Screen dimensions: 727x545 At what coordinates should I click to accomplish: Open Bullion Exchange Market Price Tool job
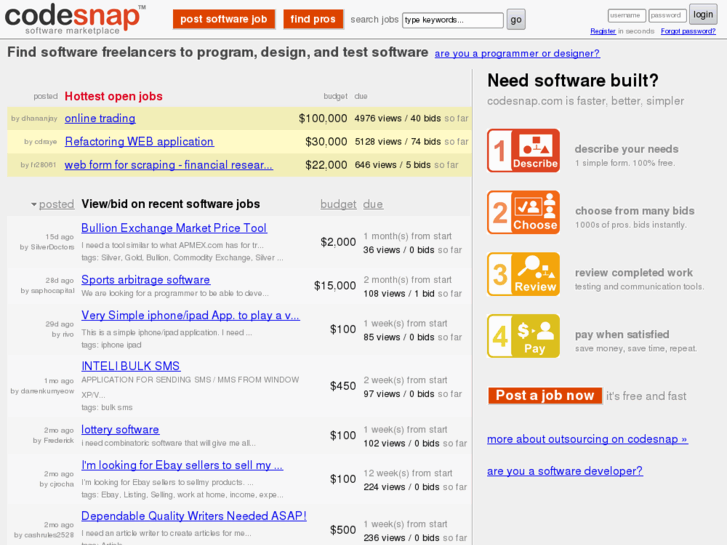tap(174, 228)
